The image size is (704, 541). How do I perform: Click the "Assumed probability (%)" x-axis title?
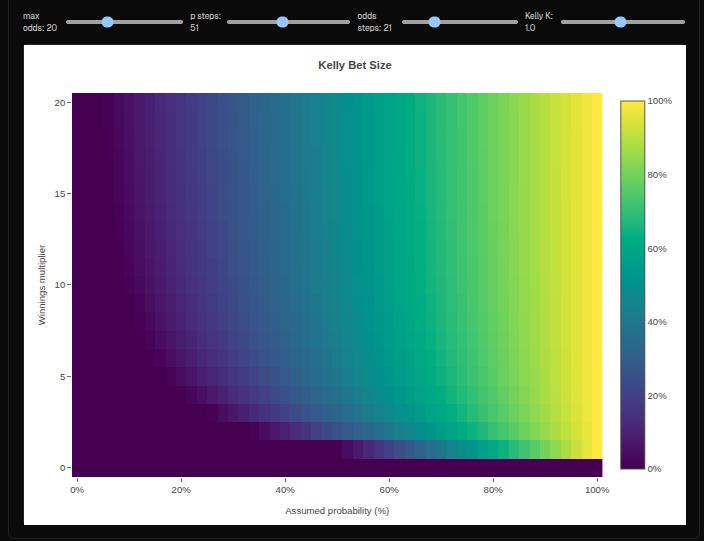337,511
